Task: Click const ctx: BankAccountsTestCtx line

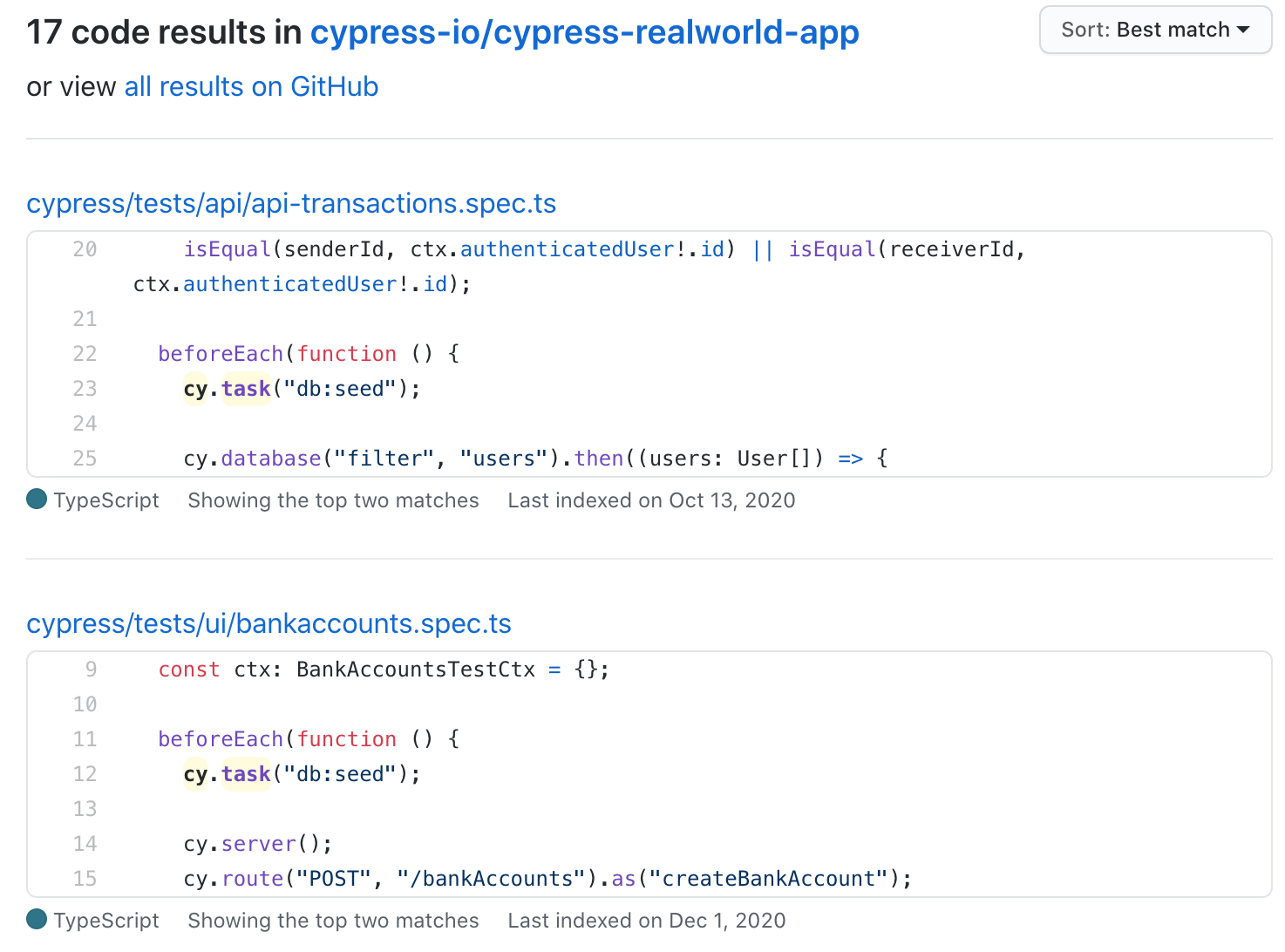Action: click(384, 670)
